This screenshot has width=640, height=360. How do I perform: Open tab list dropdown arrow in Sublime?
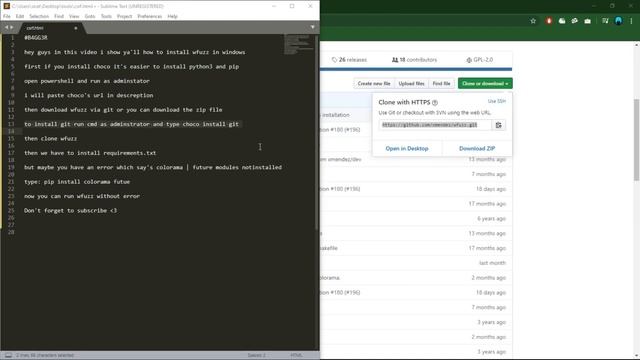[x=313, y=27]
